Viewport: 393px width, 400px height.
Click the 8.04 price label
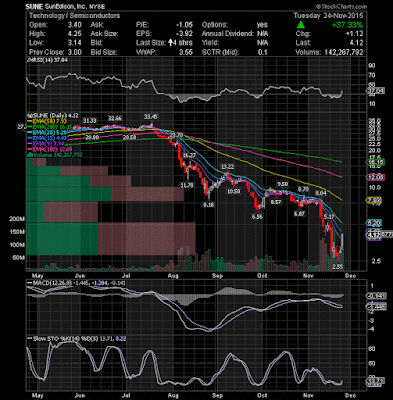click(x=321, y=193)
